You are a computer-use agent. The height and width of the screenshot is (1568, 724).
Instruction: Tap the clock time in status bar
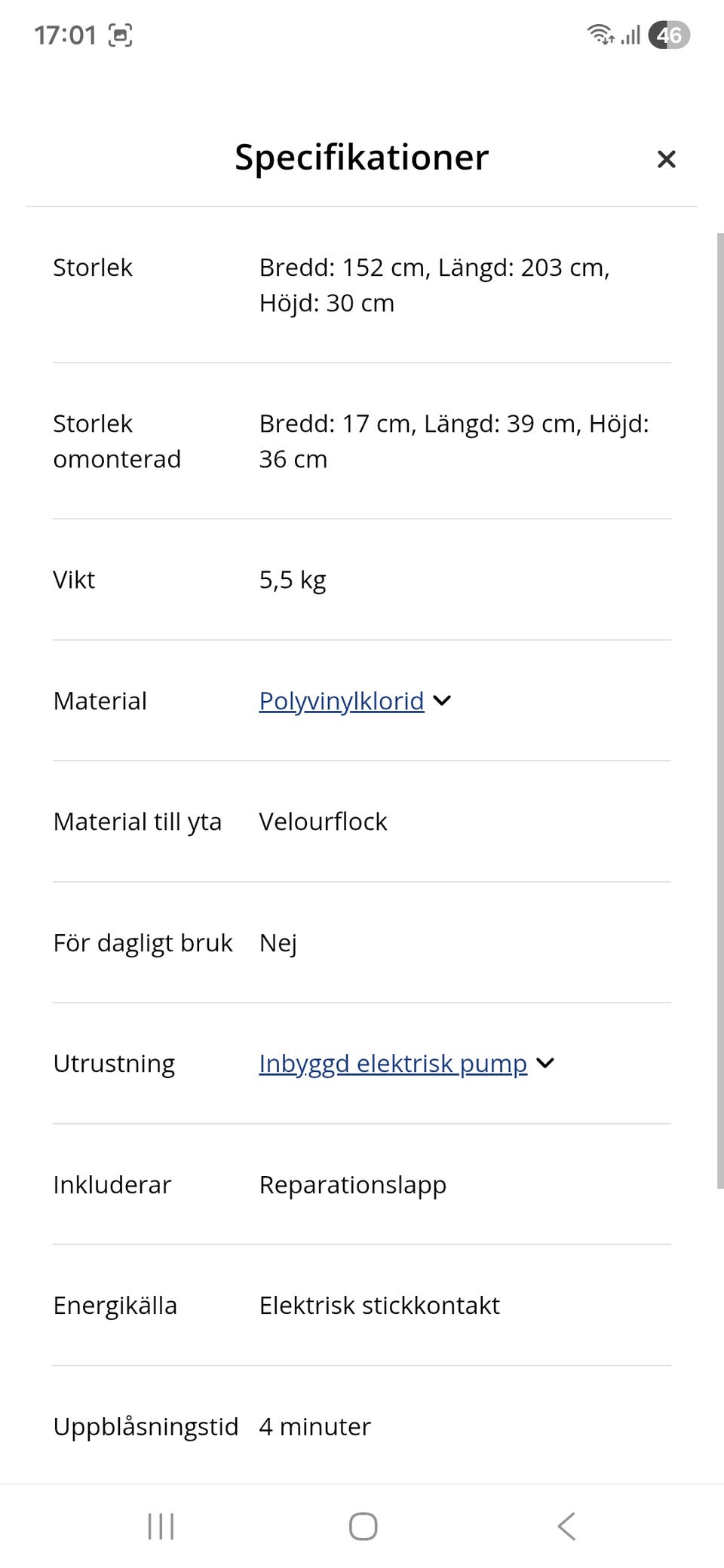pyautogui.click(x=66, y=35)
